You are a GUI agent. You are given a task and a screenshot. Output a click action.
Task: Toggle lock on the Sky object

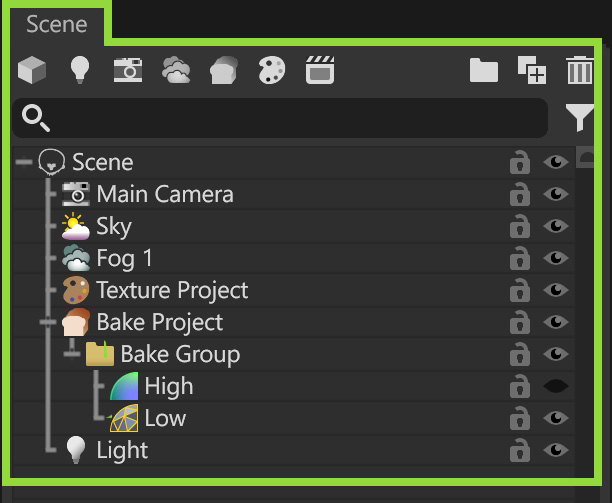coord(519,227)
